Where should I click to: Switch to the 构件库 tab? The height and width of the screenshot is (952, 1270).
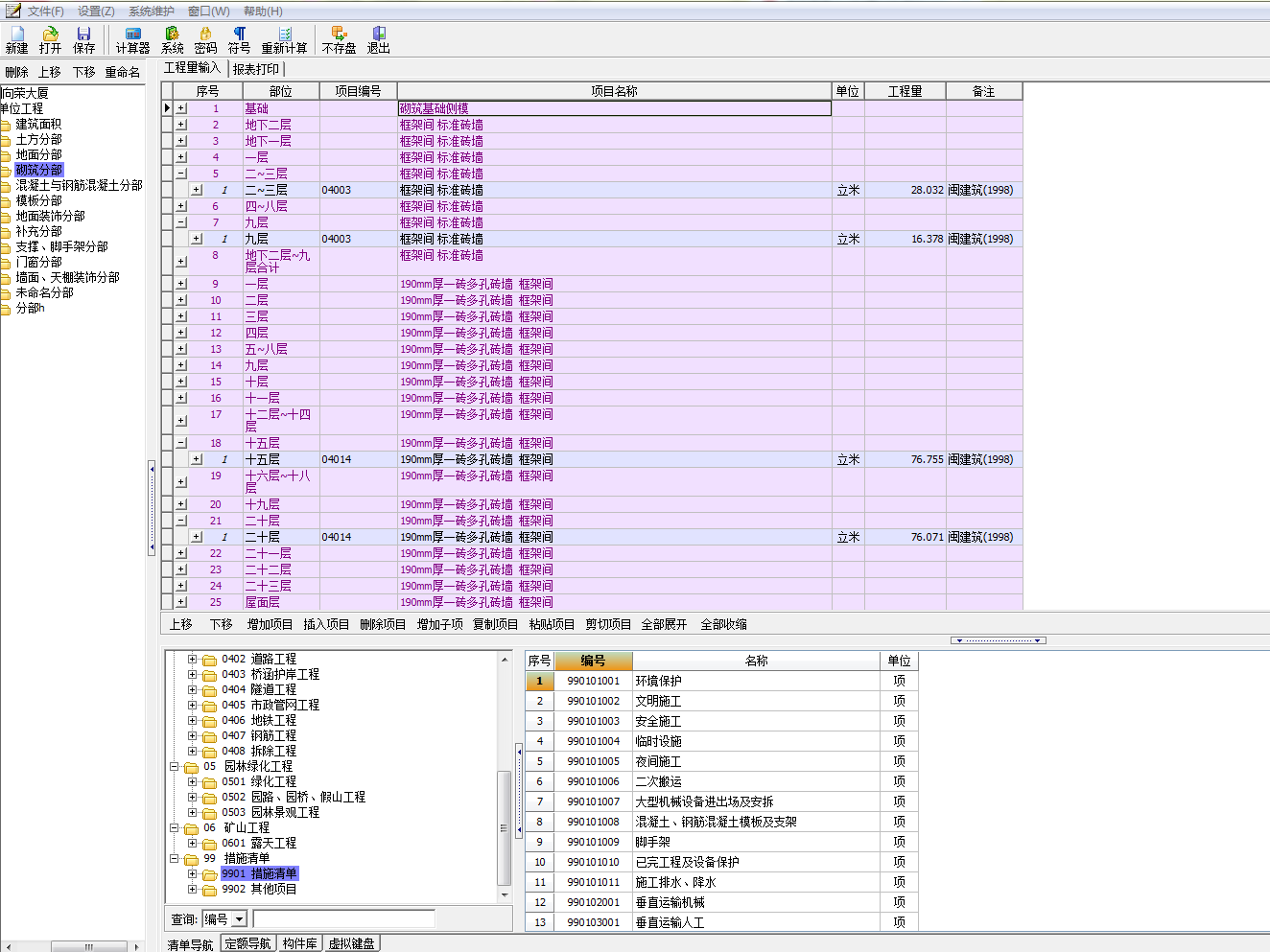coord(299,943)
